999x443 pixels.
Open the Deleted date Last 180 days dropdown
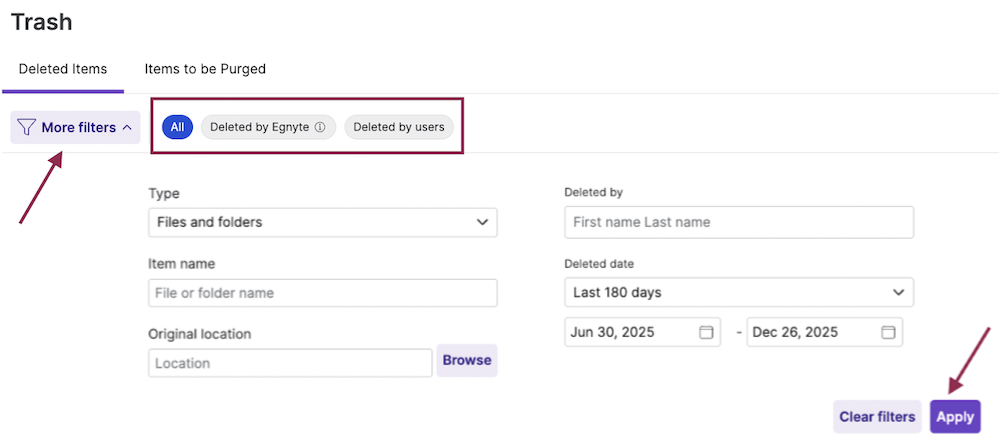click(x=738, y=293)
